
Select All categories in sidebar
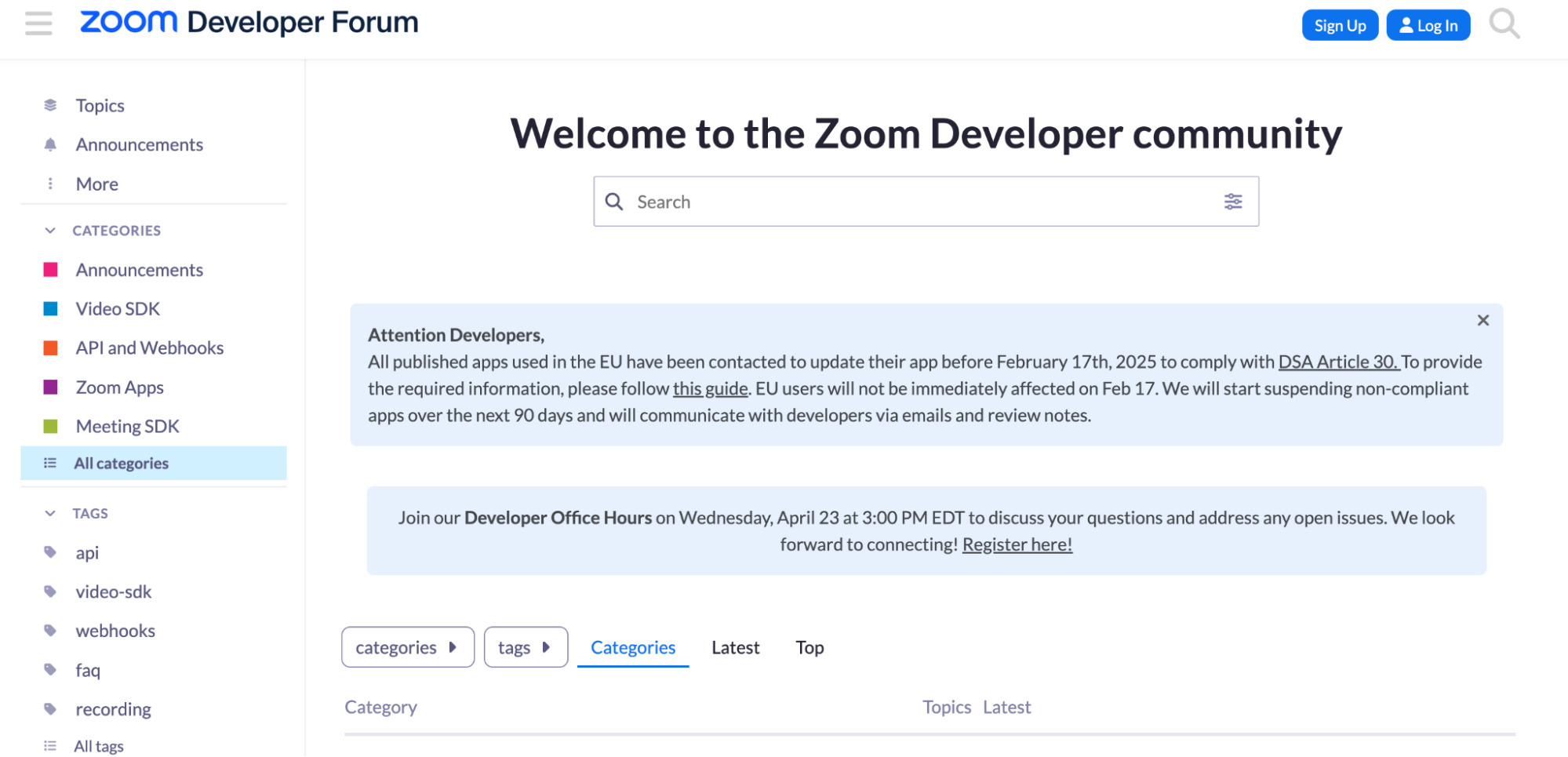tap(154, 463)
